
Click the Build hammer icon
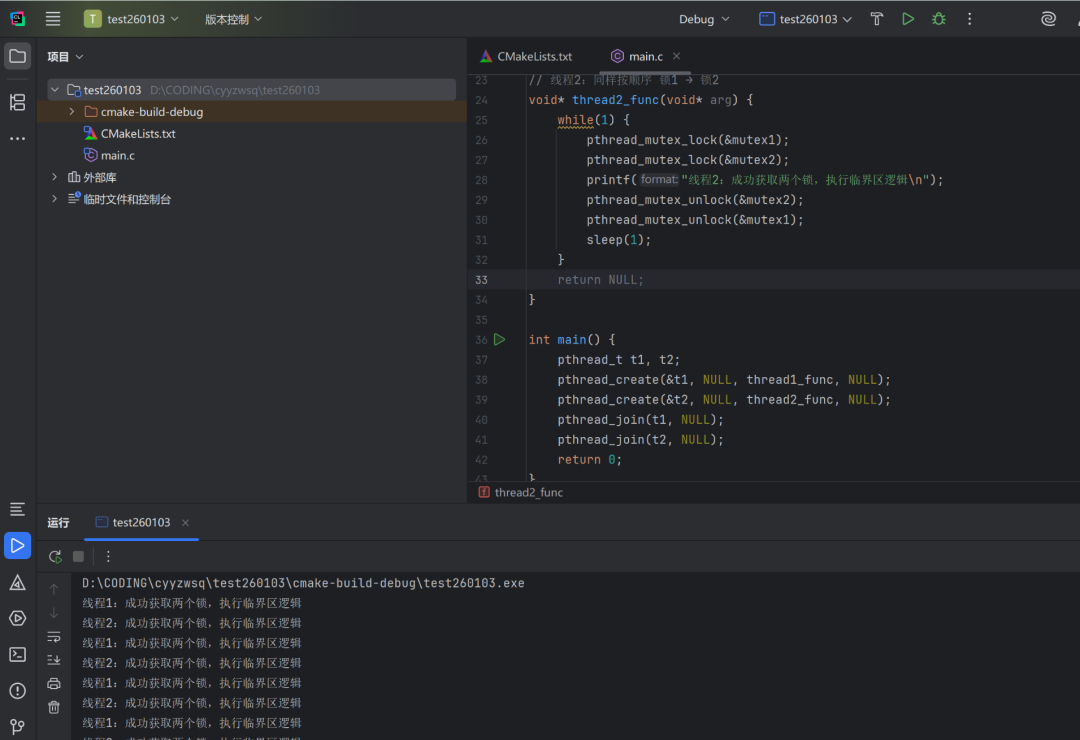click(x=877, y=19)
